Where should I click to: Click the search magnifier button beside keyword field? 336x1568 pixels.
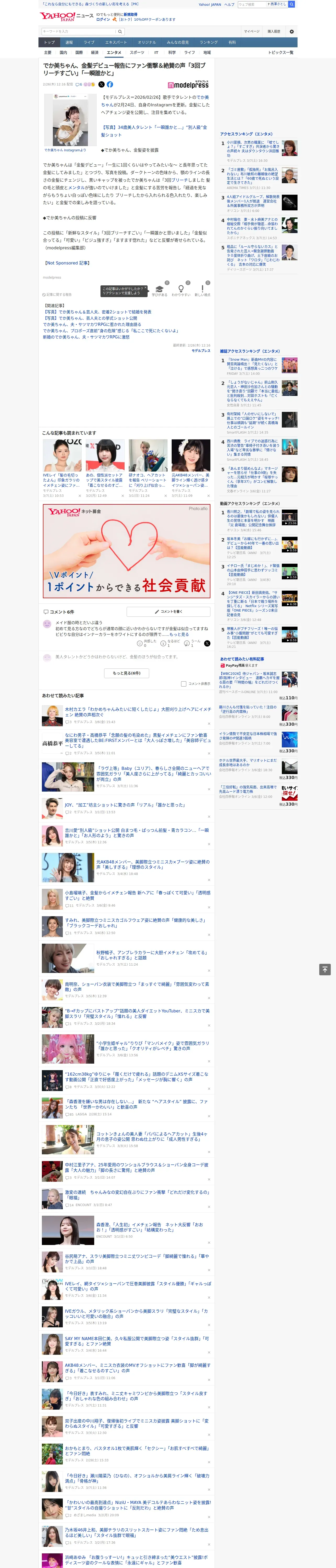(120, 32)
